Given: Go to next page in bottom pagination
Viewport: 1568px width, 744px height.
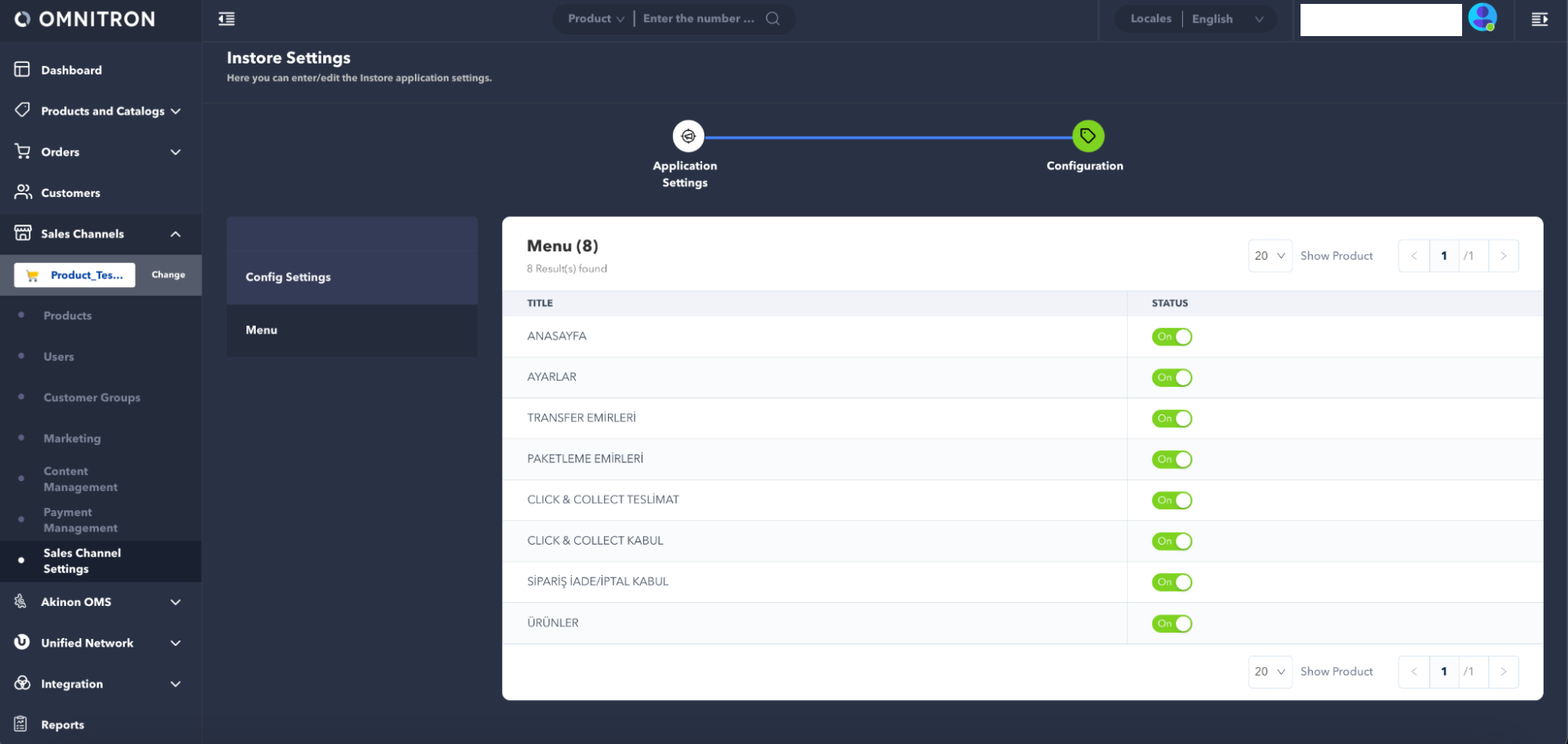Looking at the screenshot, I should tap(1503, 672).
